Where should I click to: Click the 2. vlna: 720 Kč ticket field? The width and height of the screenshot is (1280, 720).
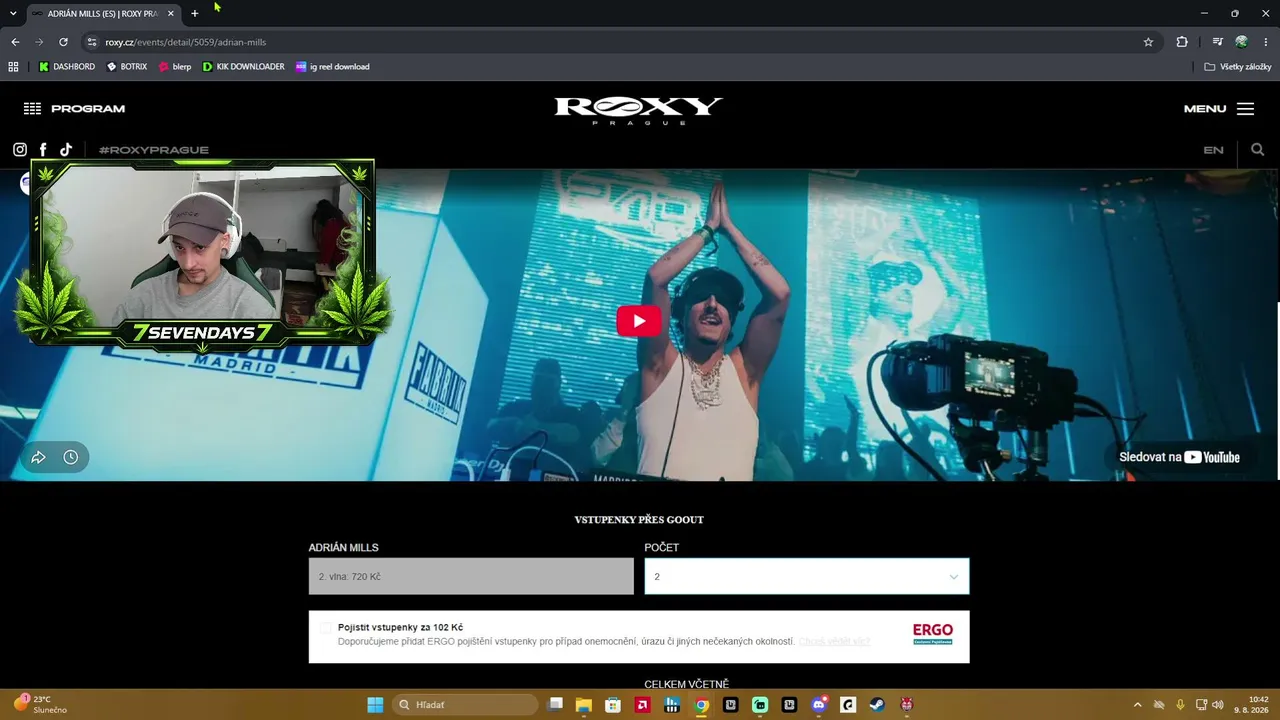(471, 576)
